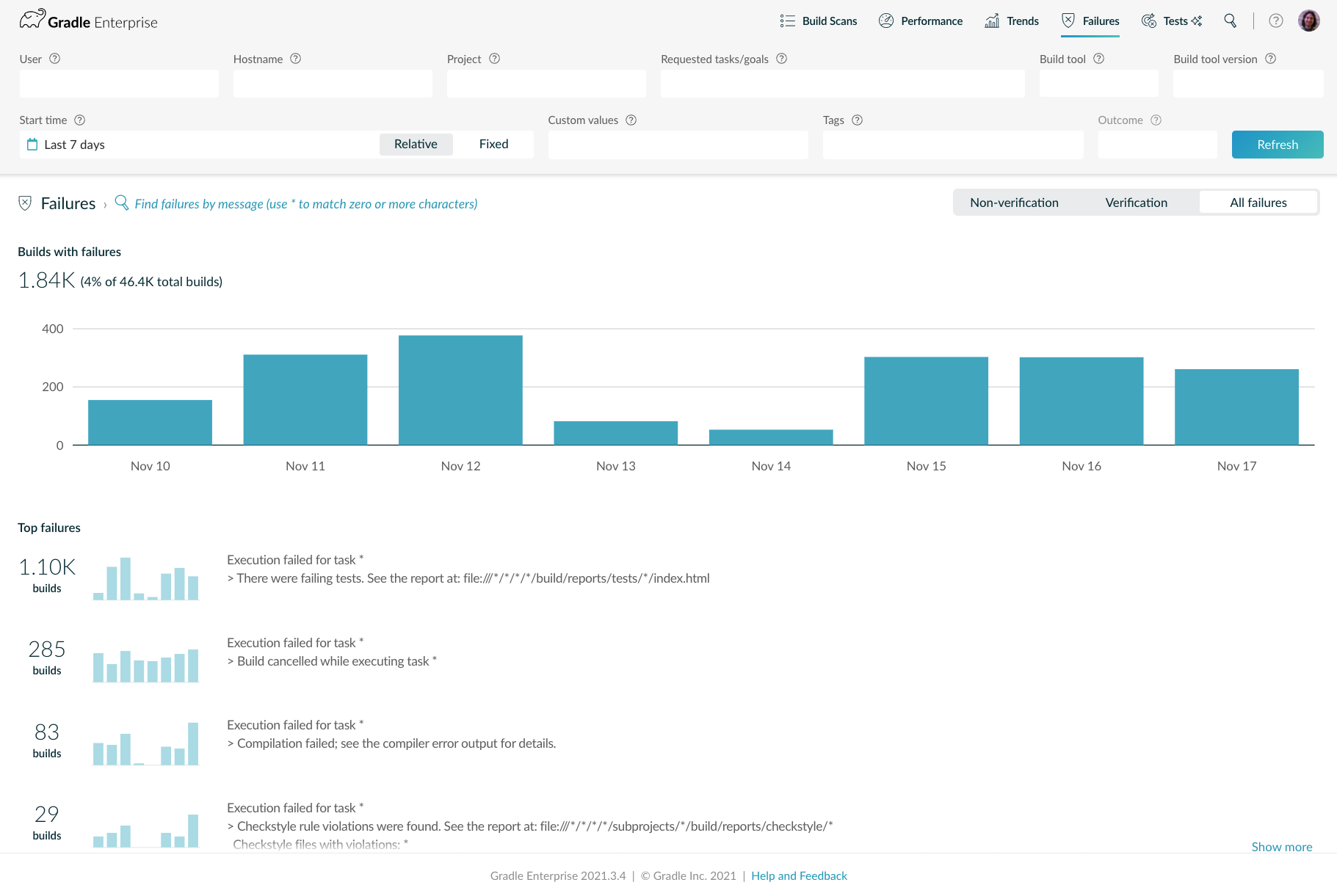Select the Non-verification failures filter
Screen dimensions: 1337x896
[1014, 203]
